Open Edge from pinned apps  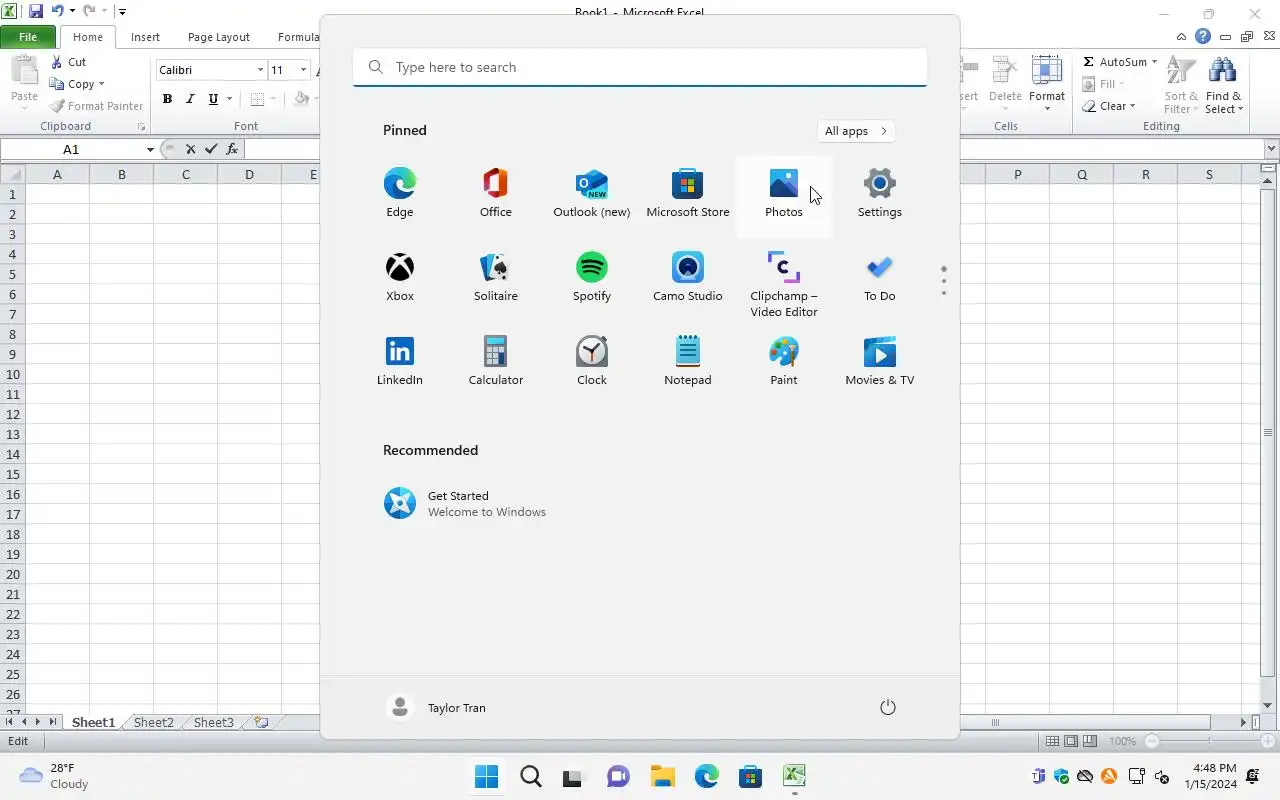pos(399,193)
